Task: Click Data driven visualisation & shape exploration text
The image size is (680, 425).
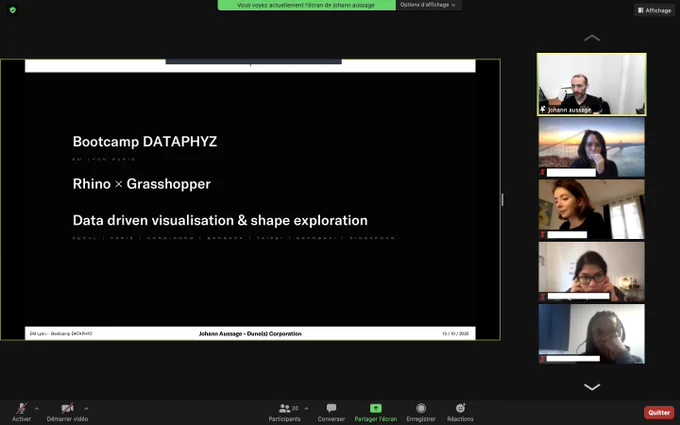Action: tap(220, 220)
